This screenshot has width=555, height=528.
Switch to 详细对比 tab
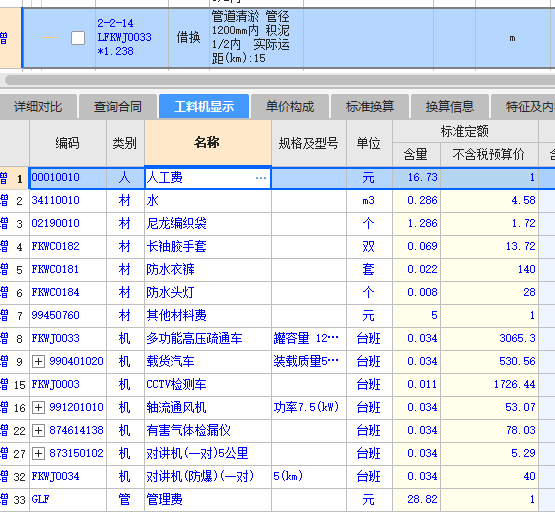click(x=38, y=107)
